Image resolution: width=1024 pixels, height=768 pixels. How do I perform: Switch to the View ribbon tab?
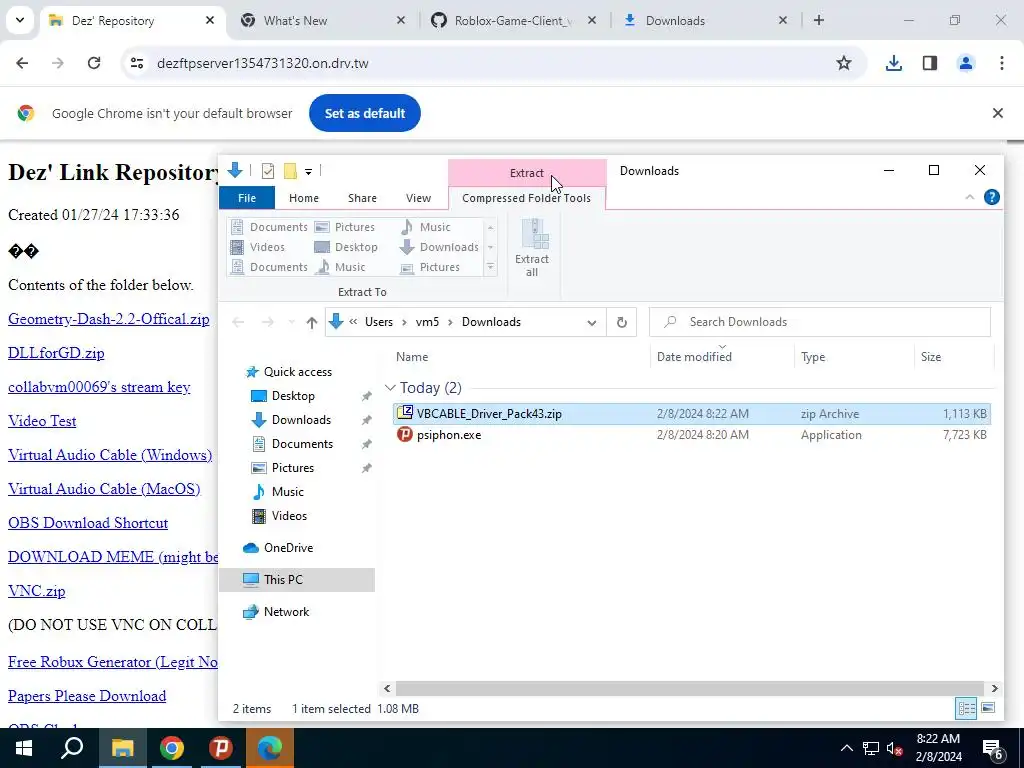point(418,198)
